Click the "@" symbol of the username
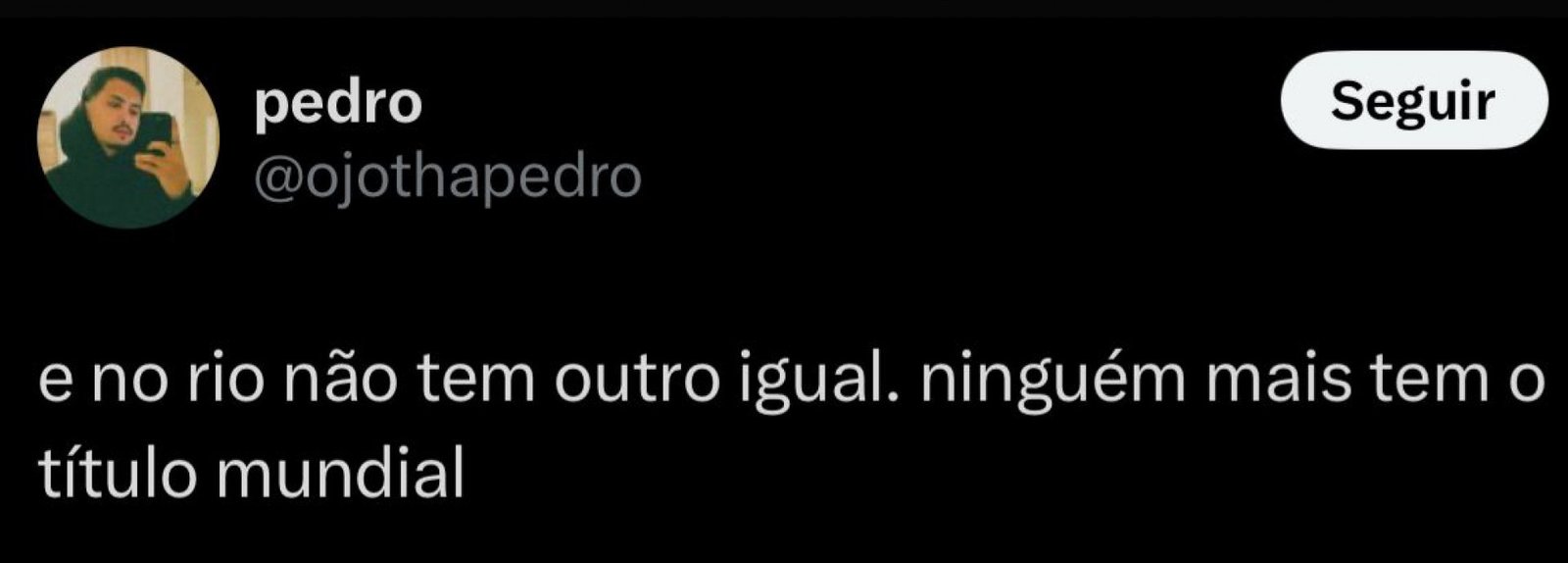This screenshot has height=563, width=1568. click(273, 179)
